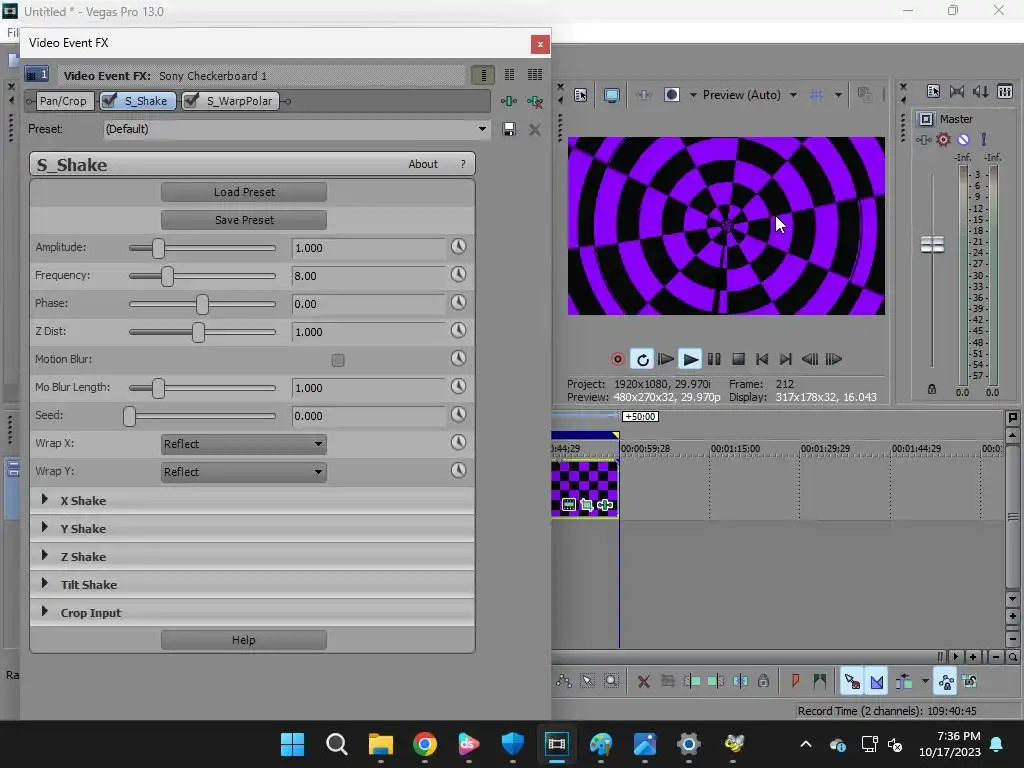Image resolution: width=1024 pixels, height=768 pixels.
Task: Open Master bus audio FX gear icon
Action: [x=943, y=140]
